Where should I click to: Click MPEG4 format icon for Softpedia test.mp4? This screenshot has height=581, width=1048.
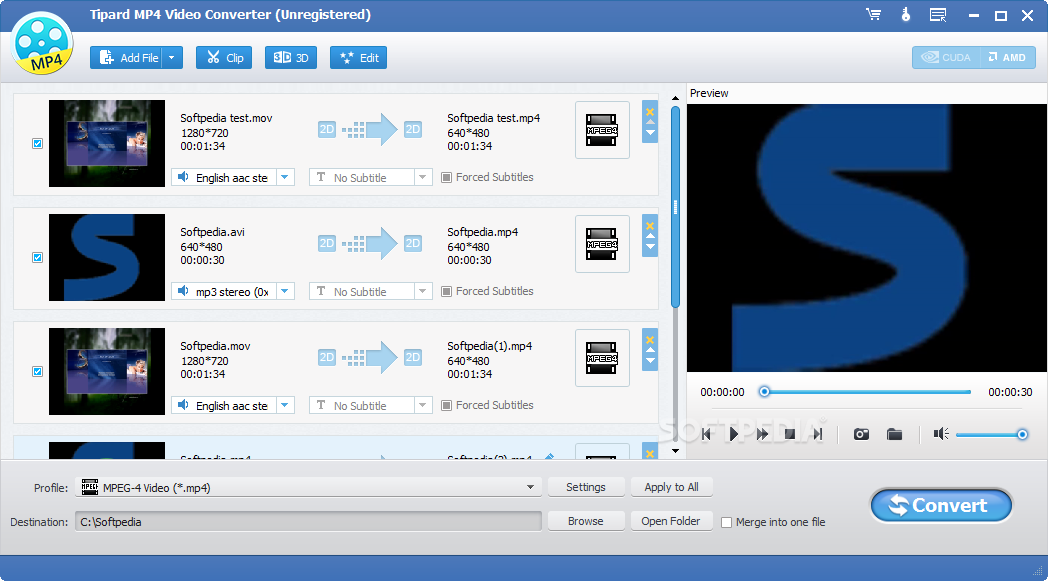602,130
